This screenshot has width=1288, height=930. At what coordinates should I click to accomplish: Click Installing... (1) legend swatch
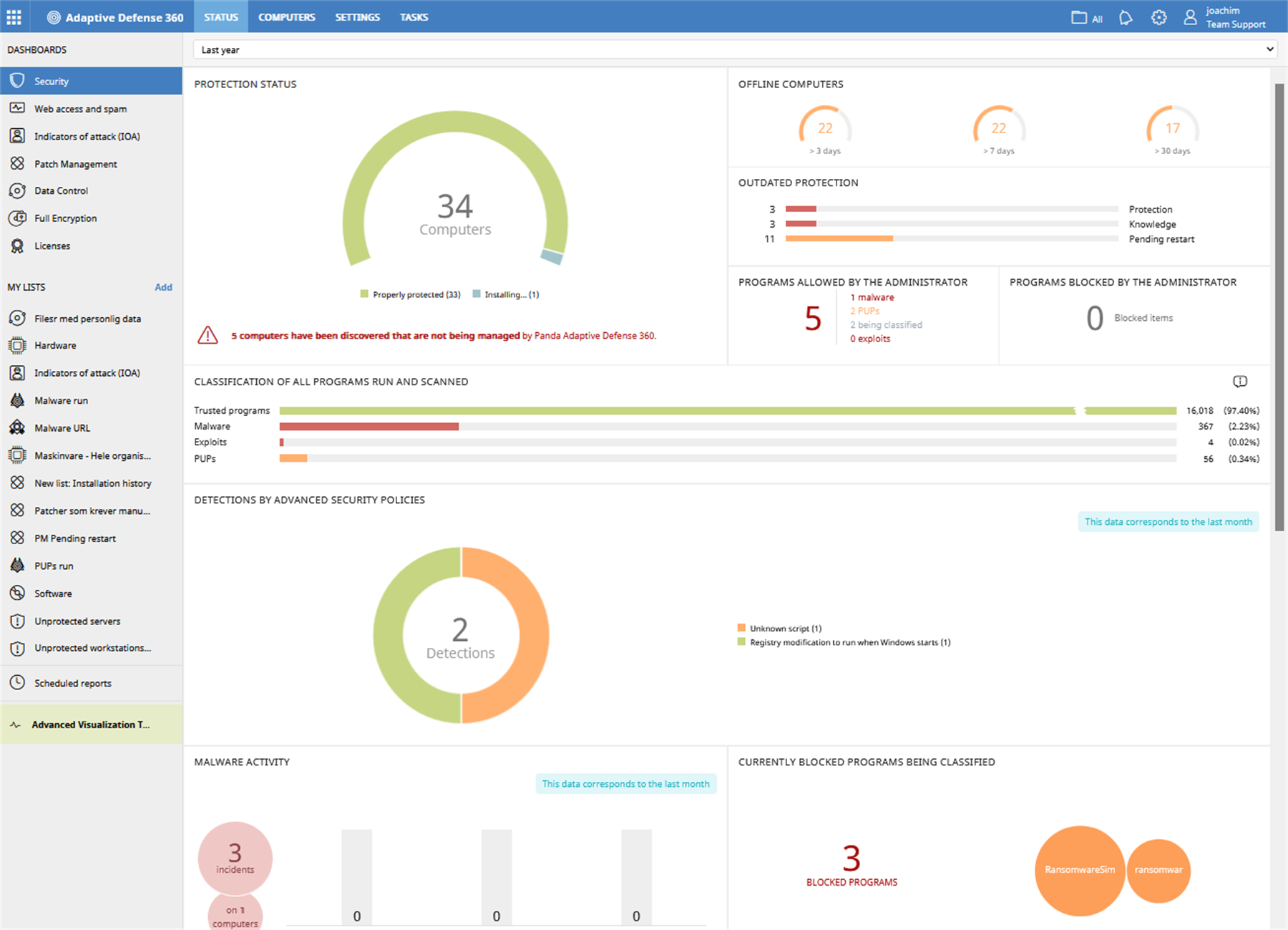(x=477, y=294)
